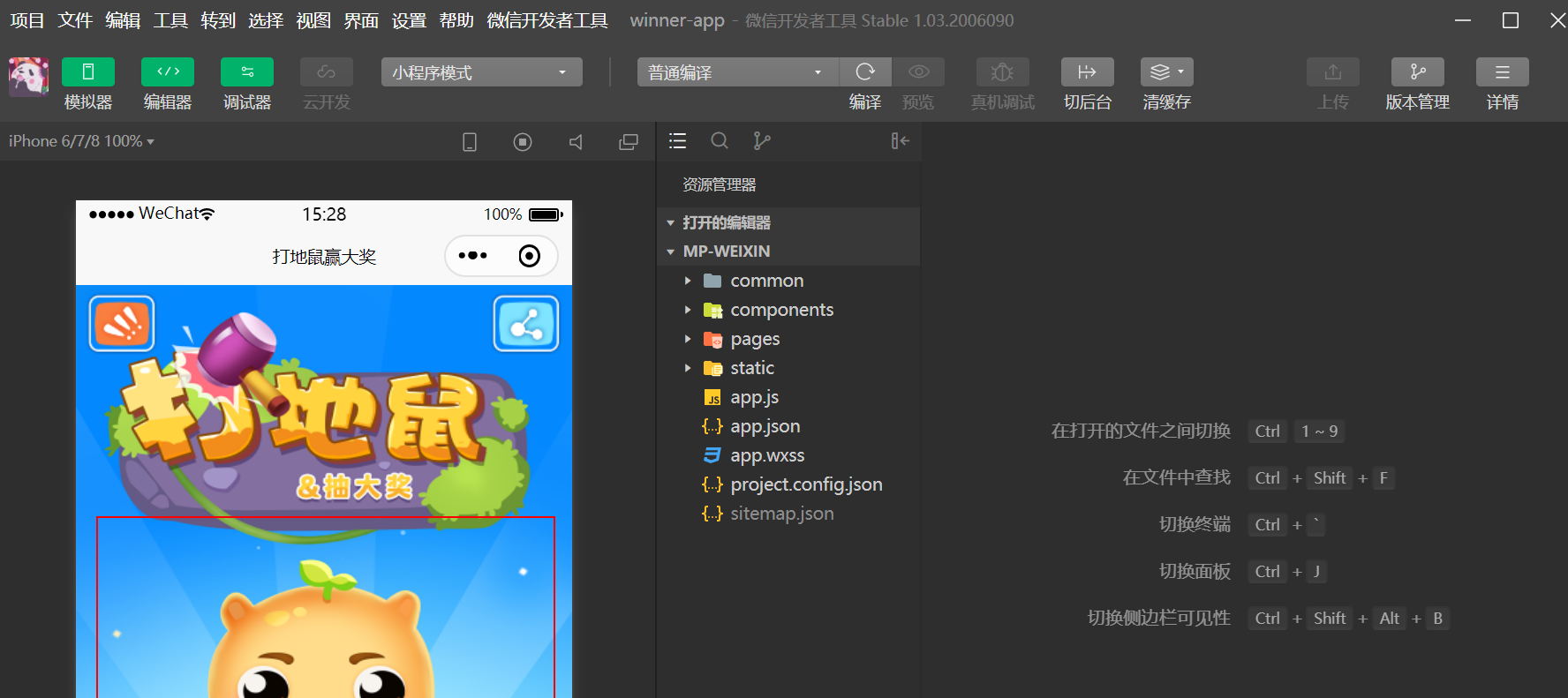Expand the static folder
The image size is (1568, 698).
(x=788, y=368)
